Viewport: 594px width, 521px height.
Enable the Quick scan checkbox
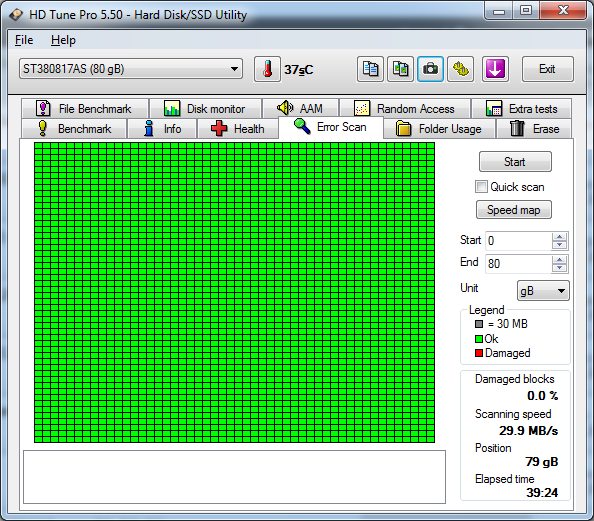pos(481,187)
